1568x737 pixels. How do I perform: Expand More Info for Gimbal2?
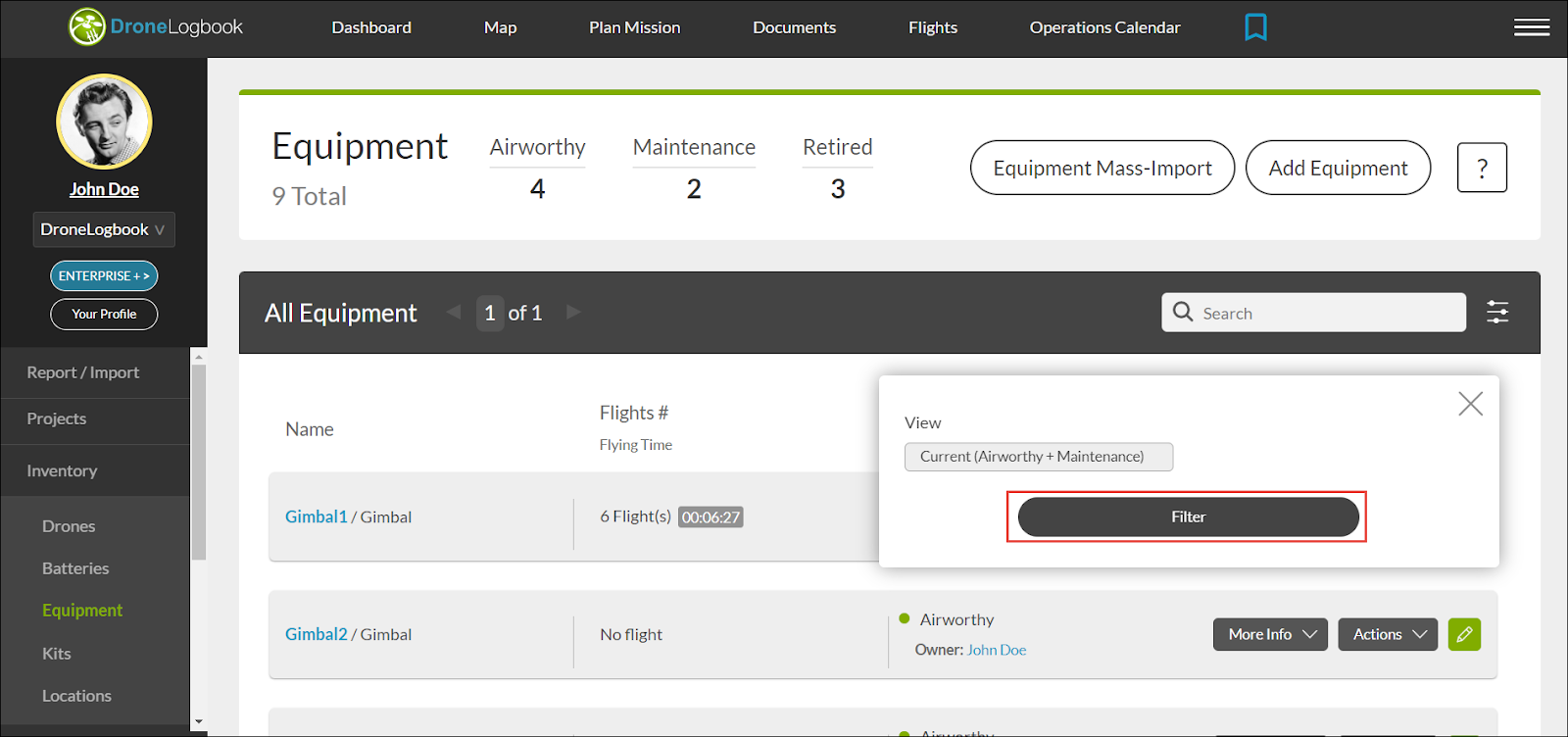pos(1270,634)
